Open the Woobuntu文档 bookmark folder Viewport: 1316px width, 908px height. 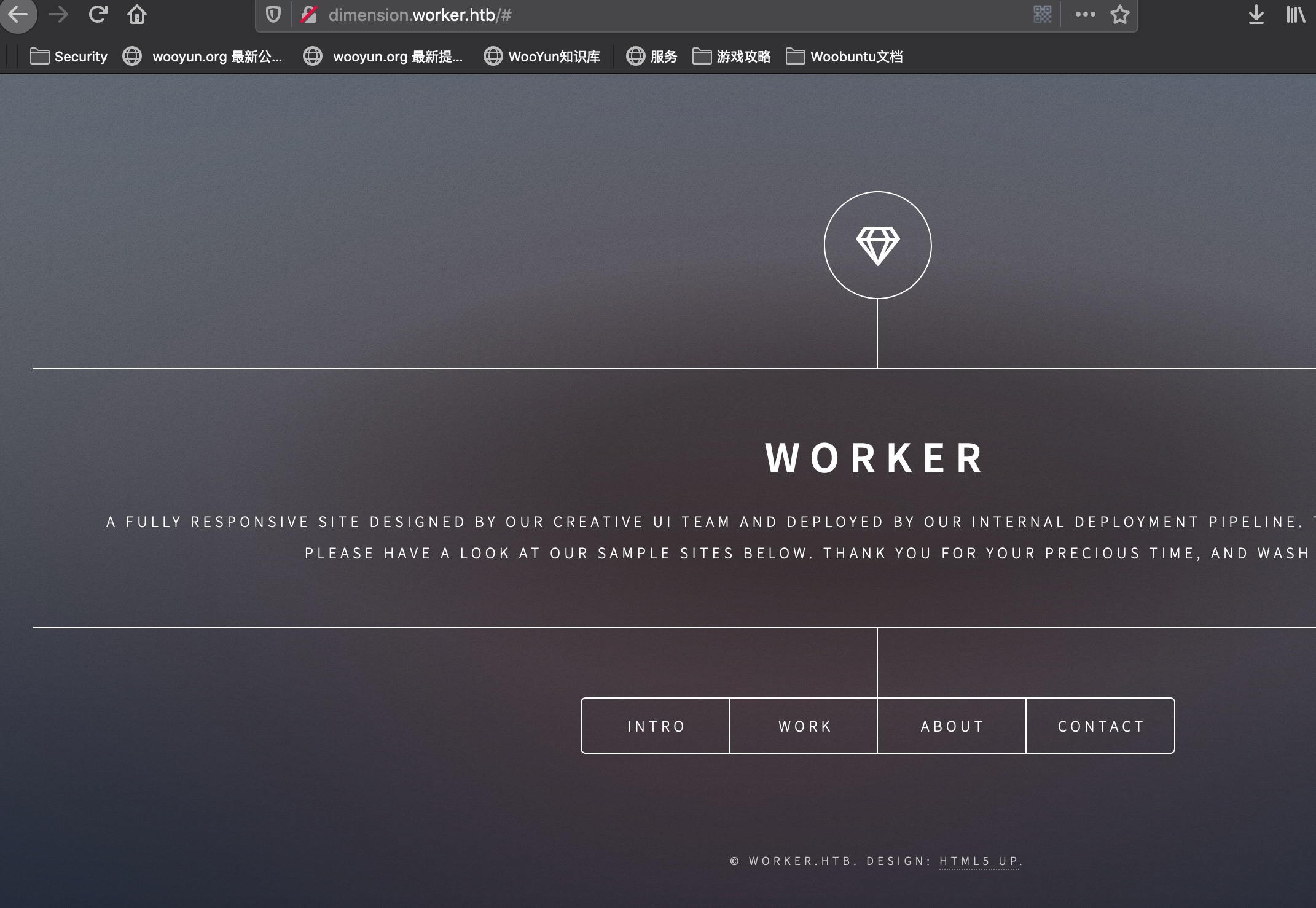click(844, 57)
